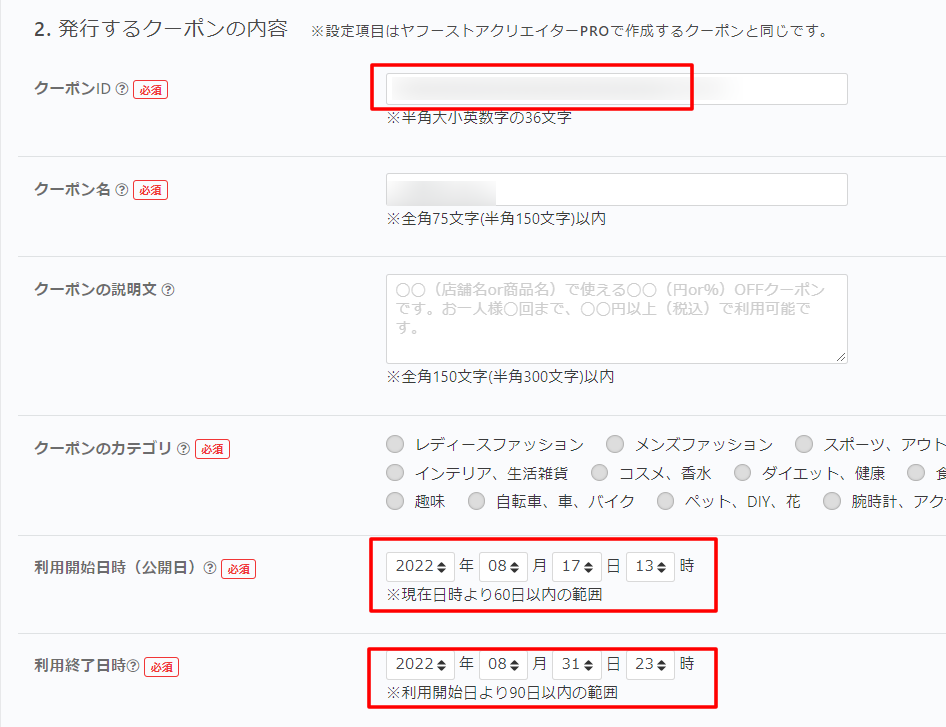The image size is (946, 727).
Task: Show help for クーポンのカテゴリ
Action: pyautogui.click(x=183, y=449)
